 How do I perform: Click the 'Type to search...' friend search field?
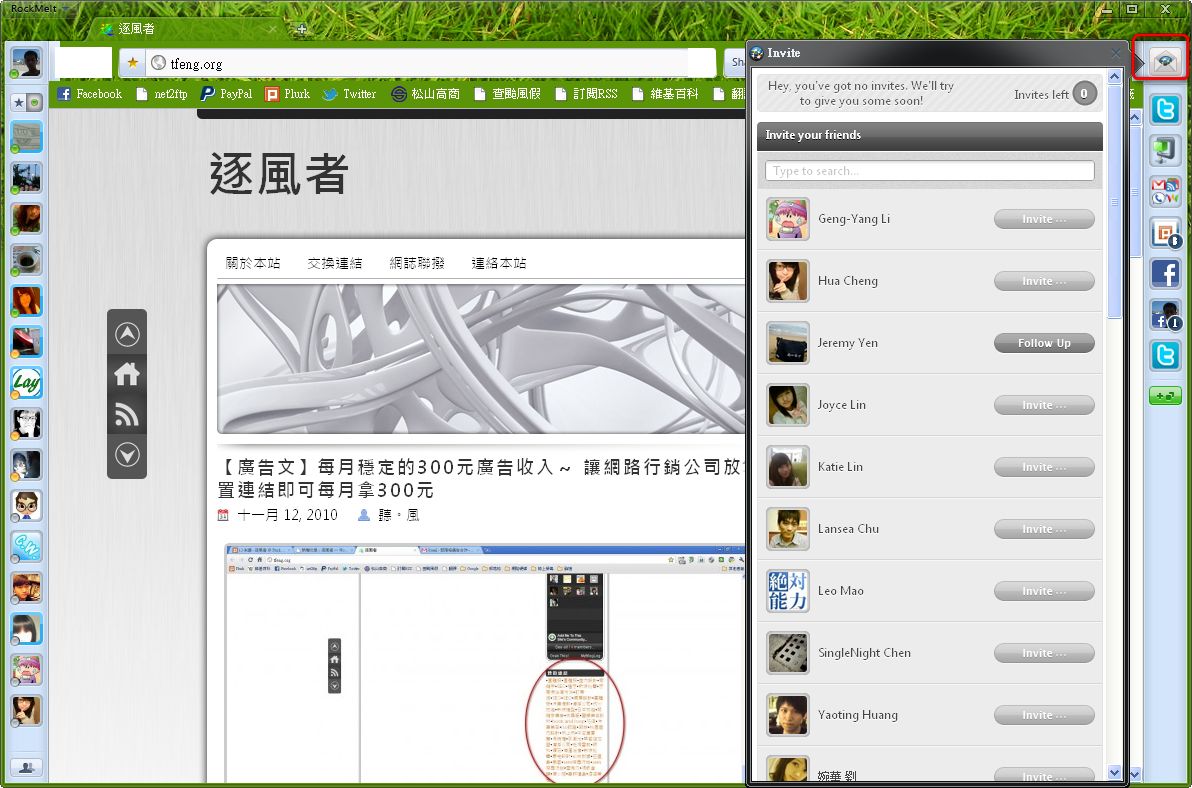(930, 171)
